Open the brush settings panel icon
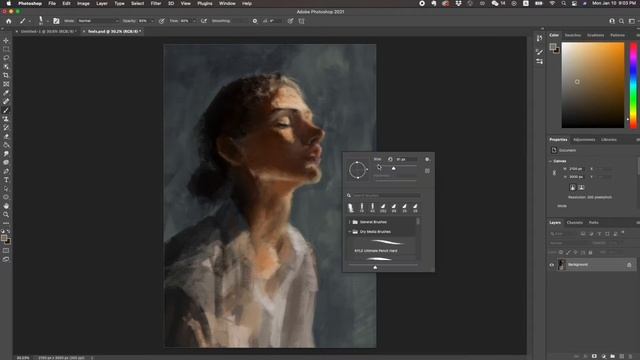Screen dimensions: 640x360 point(56,21)
